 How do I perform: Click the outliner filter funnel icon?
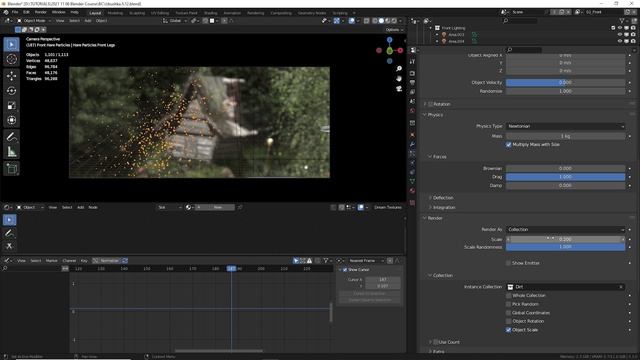point(622,20)
